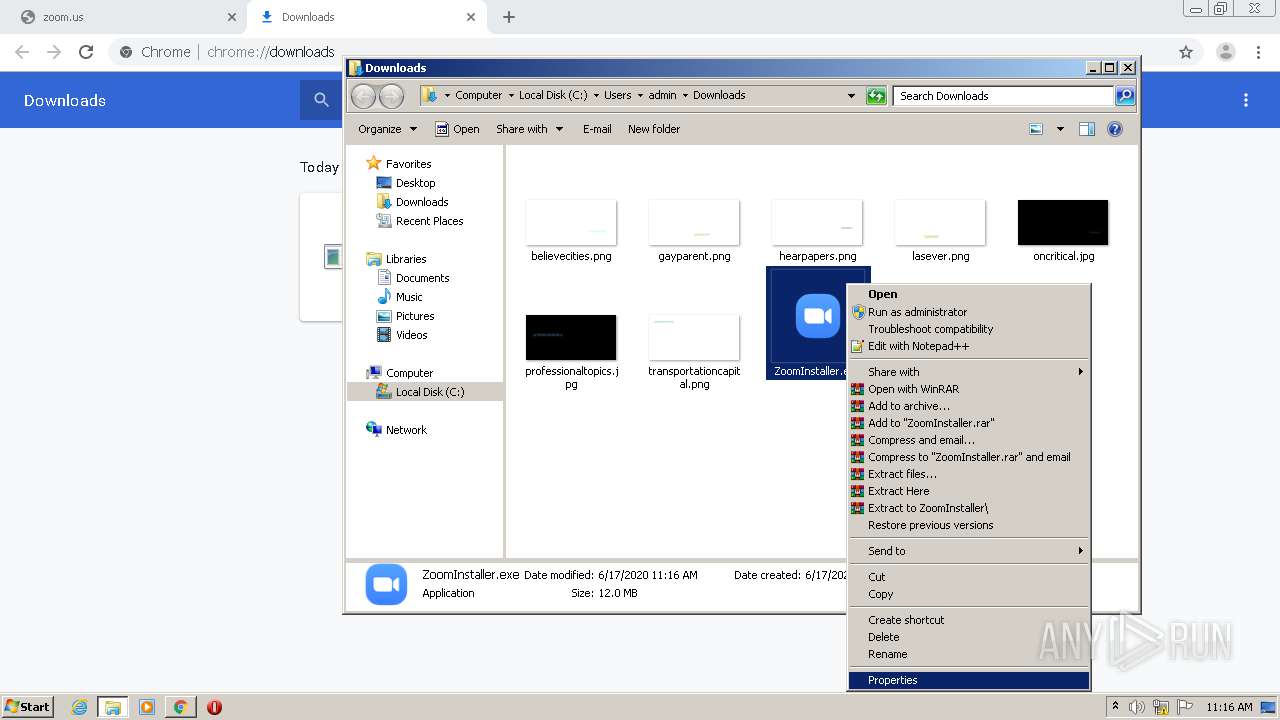Click the volume speaker in system tray
The height and width of the screenshot is (720, 1280).
tap(1137, 707)
